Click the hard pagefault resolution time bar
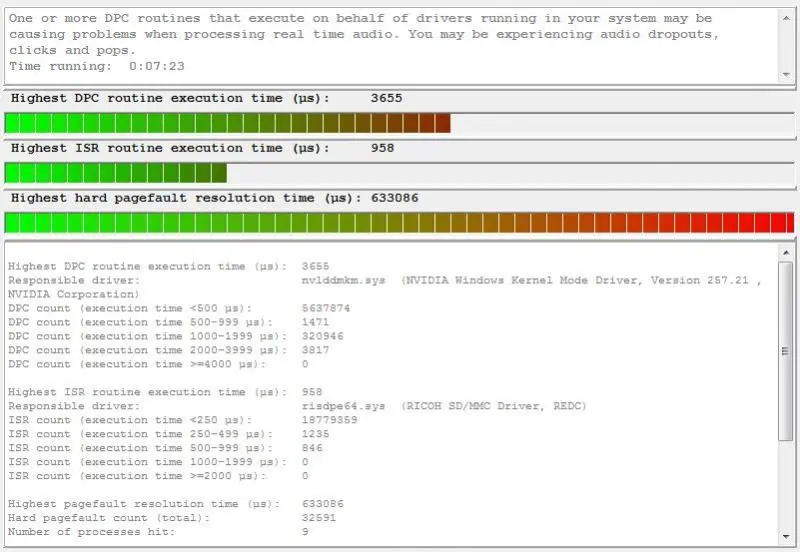 pos(399,222)
